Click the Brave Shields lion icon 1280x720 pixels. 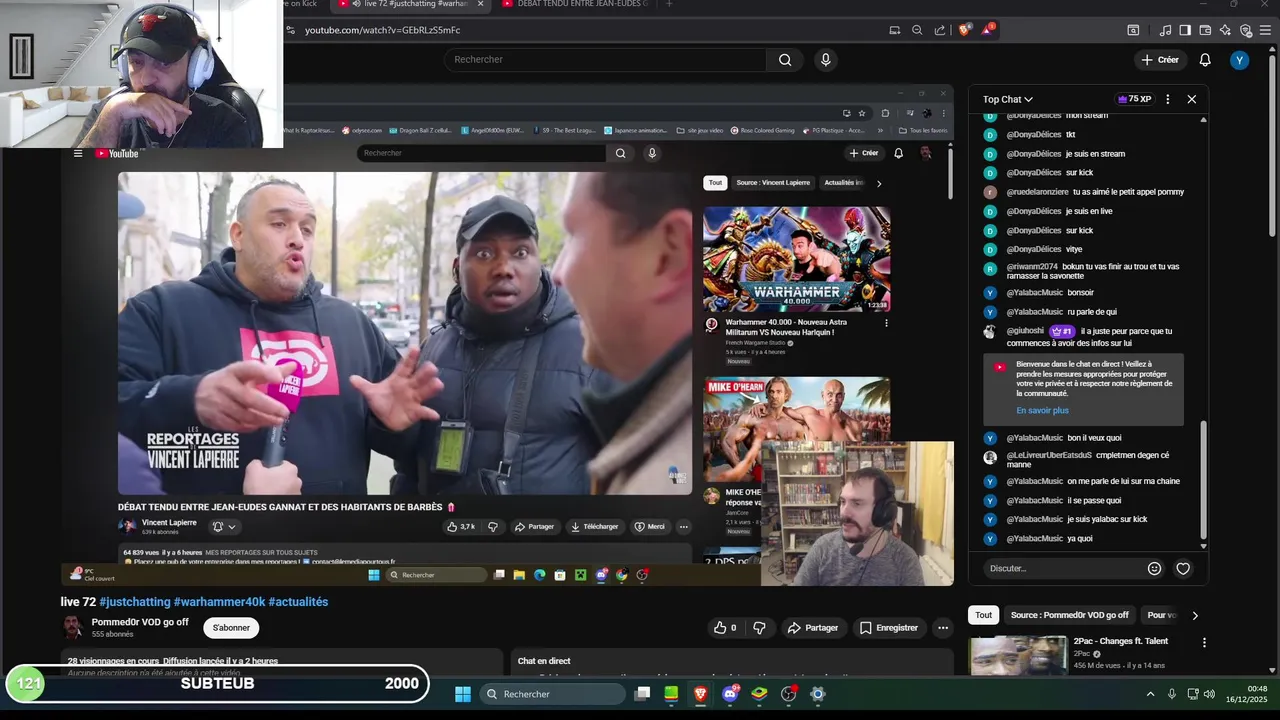click(x=964, y=30)
